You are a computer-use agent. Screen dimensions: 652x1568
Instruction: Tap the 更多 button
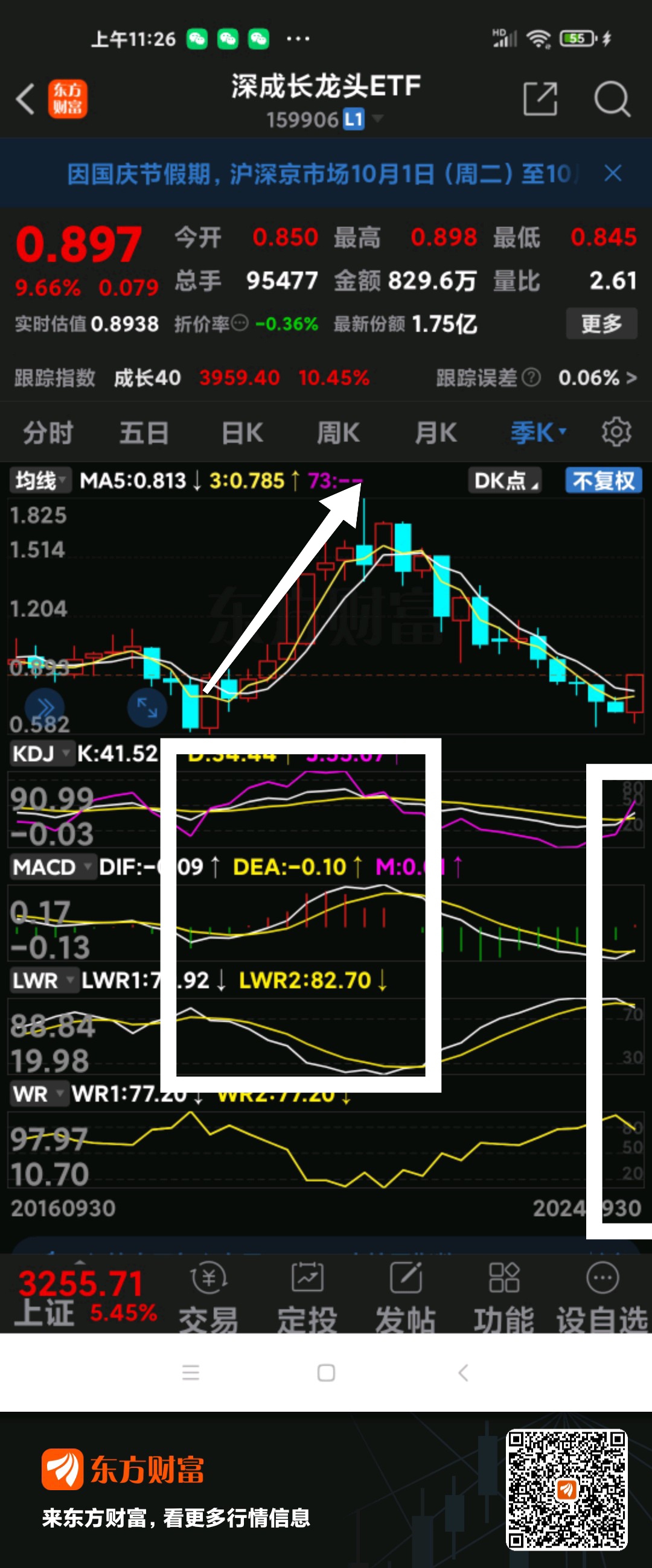click(x=601, y=323)
